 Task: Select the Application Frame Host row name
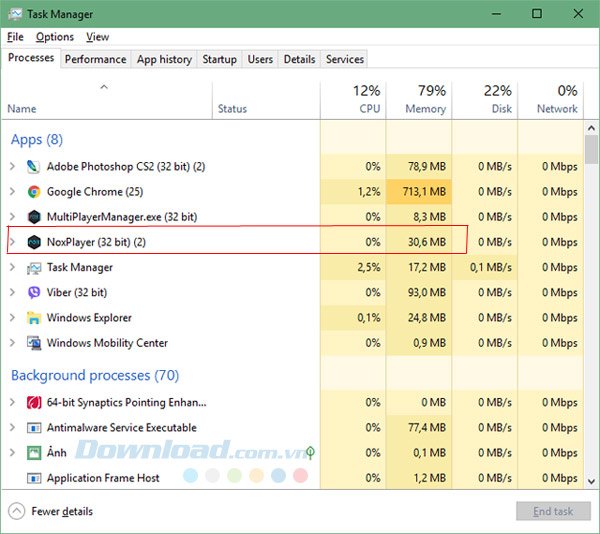(x=103, y=478)
